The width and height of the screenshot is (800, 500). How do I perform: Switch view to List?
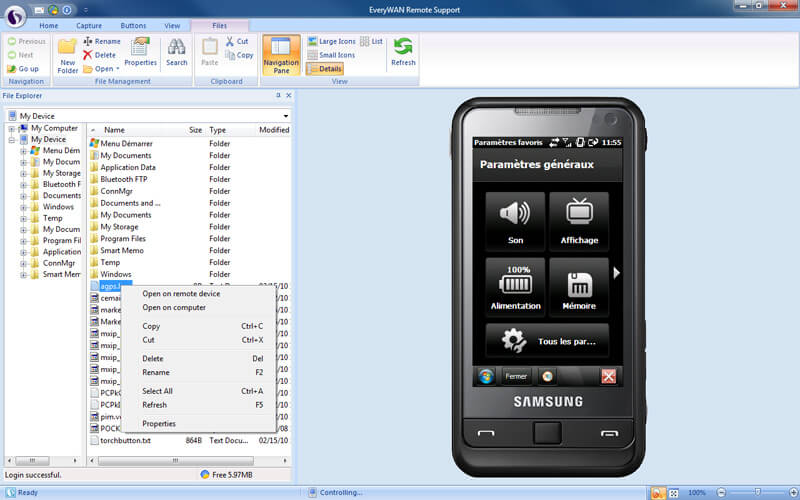(x=371, y=41)
